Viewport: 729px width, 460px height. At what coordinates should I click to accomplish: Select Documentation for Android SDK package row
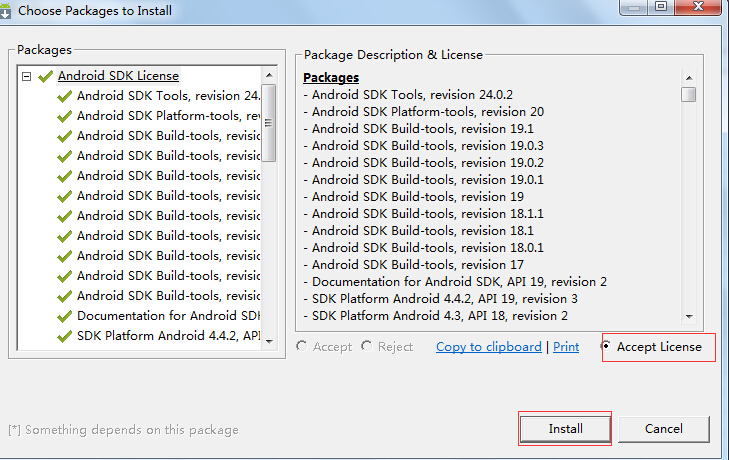pos(168,316)
